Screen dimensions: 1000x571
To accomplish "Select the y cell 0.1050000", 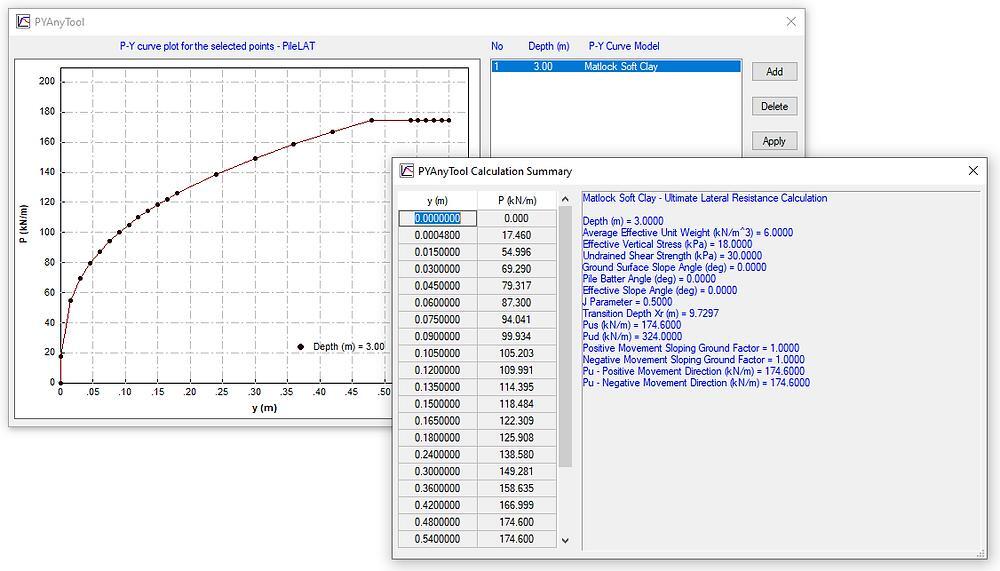I will 438,353.
